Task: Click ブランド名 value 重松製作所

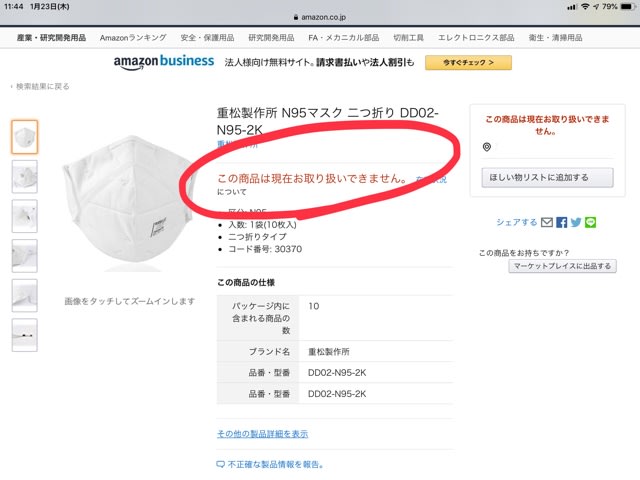Action: pyautogui.click(x=329, y=351)
